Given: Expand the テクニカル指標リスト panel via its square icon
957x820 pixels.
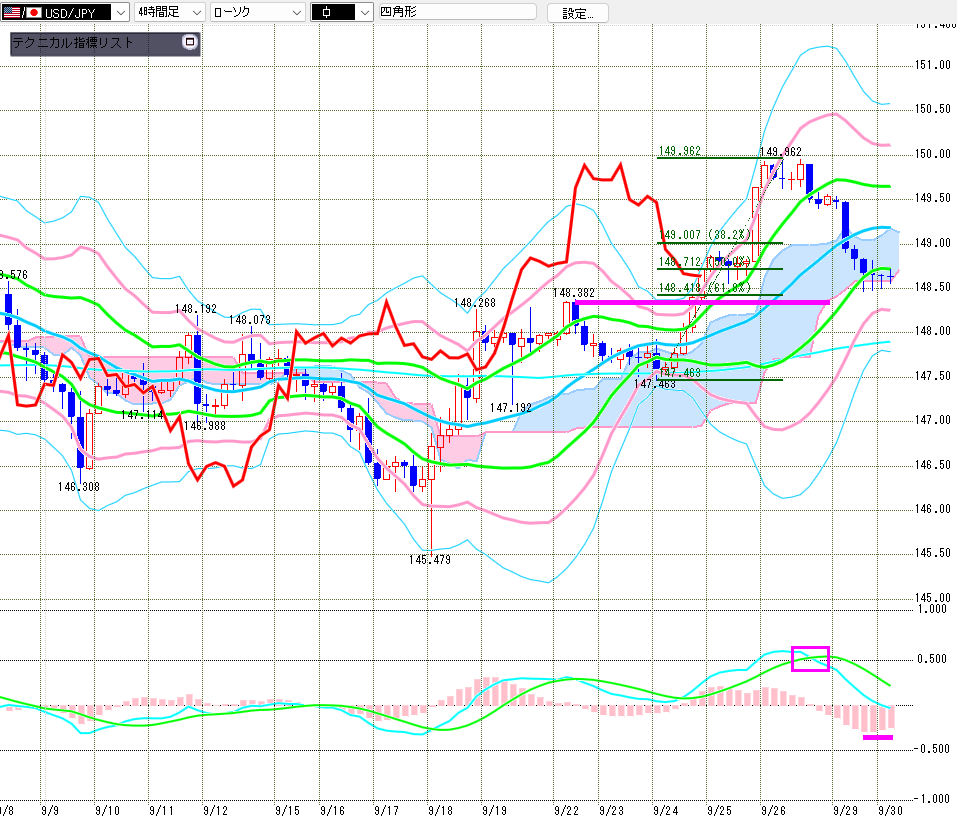Looking at the screenshot, I should click(x=190, y=43).
